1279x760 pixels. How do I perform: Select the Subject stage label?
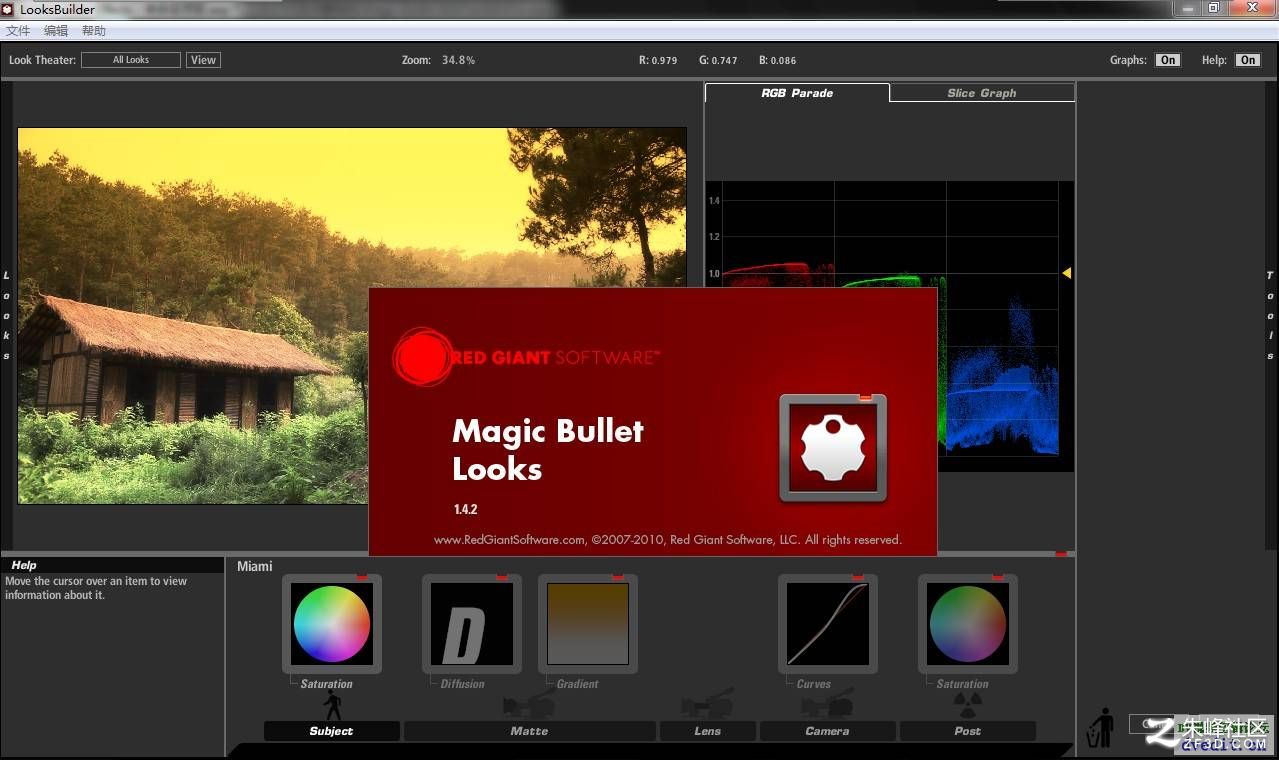[332, 731]
